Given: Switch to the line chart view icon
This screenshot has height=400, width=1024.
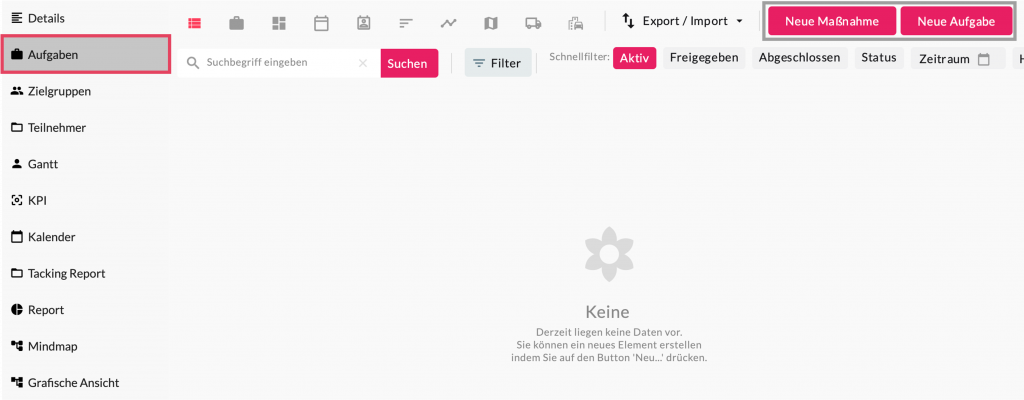Looking at the screenshot, I should pos(448,22).
